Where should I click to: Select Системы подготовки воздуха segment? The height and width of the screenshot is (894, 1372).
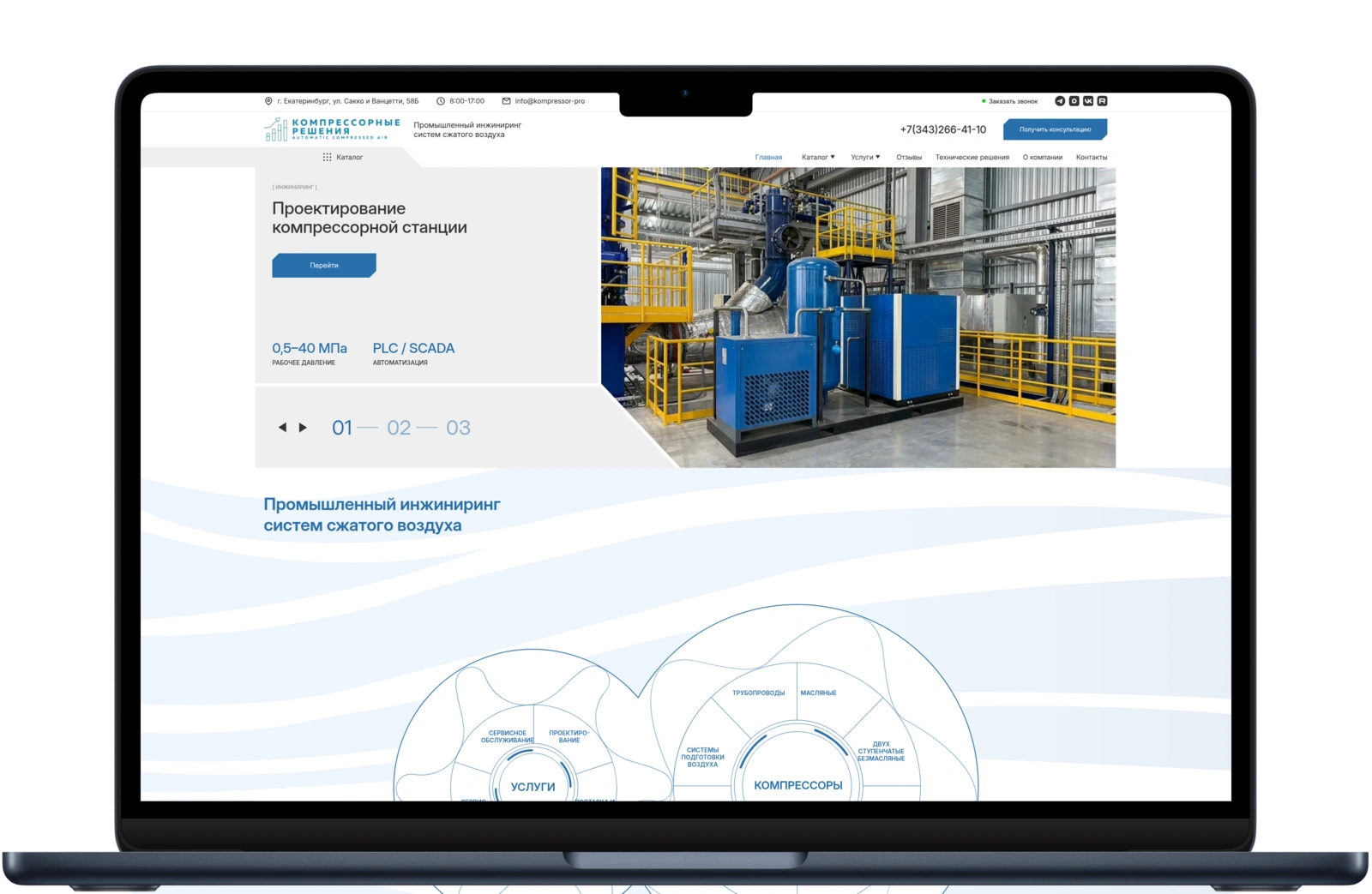[x=702, y=757]
